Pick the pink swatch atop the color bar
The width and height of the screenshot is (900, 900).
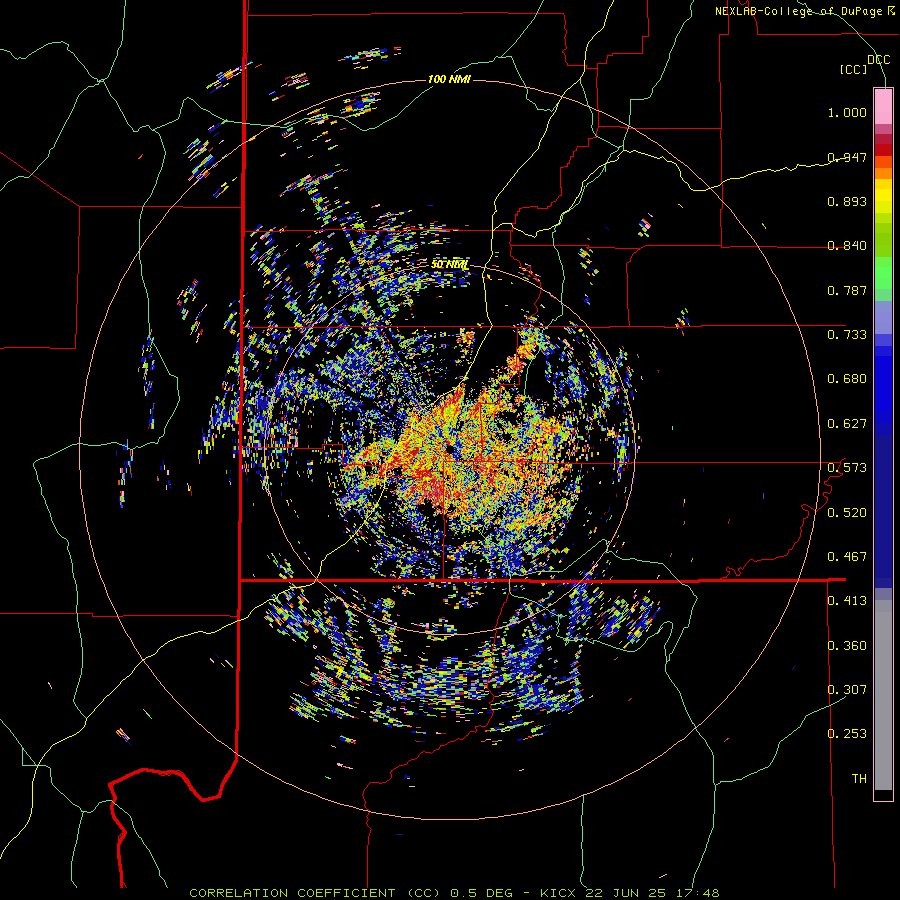pos(883,106)
